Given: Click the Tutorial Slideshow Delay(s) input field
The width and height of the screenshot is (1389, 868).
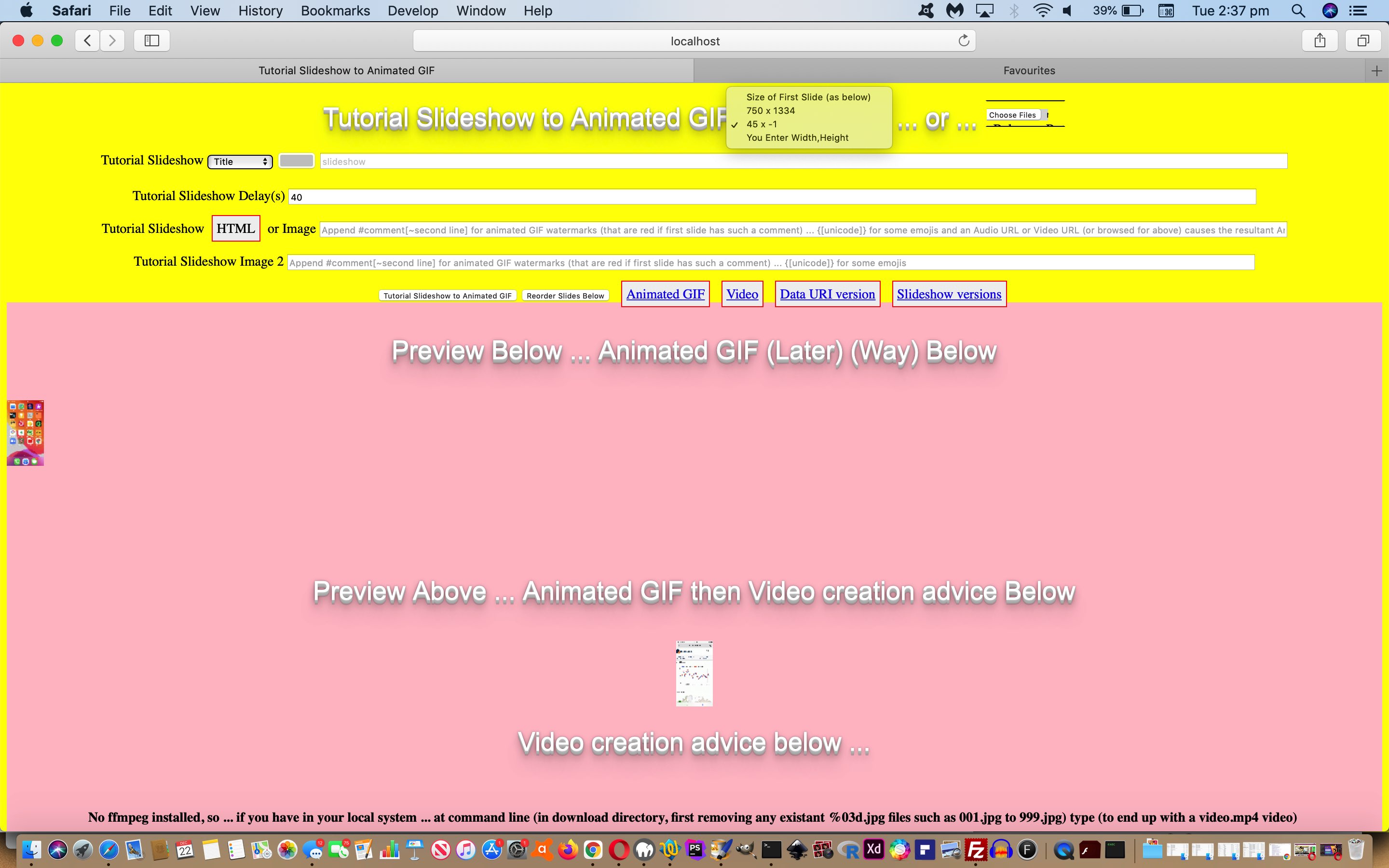Looking at the screenshot, I should pos(771,197).
